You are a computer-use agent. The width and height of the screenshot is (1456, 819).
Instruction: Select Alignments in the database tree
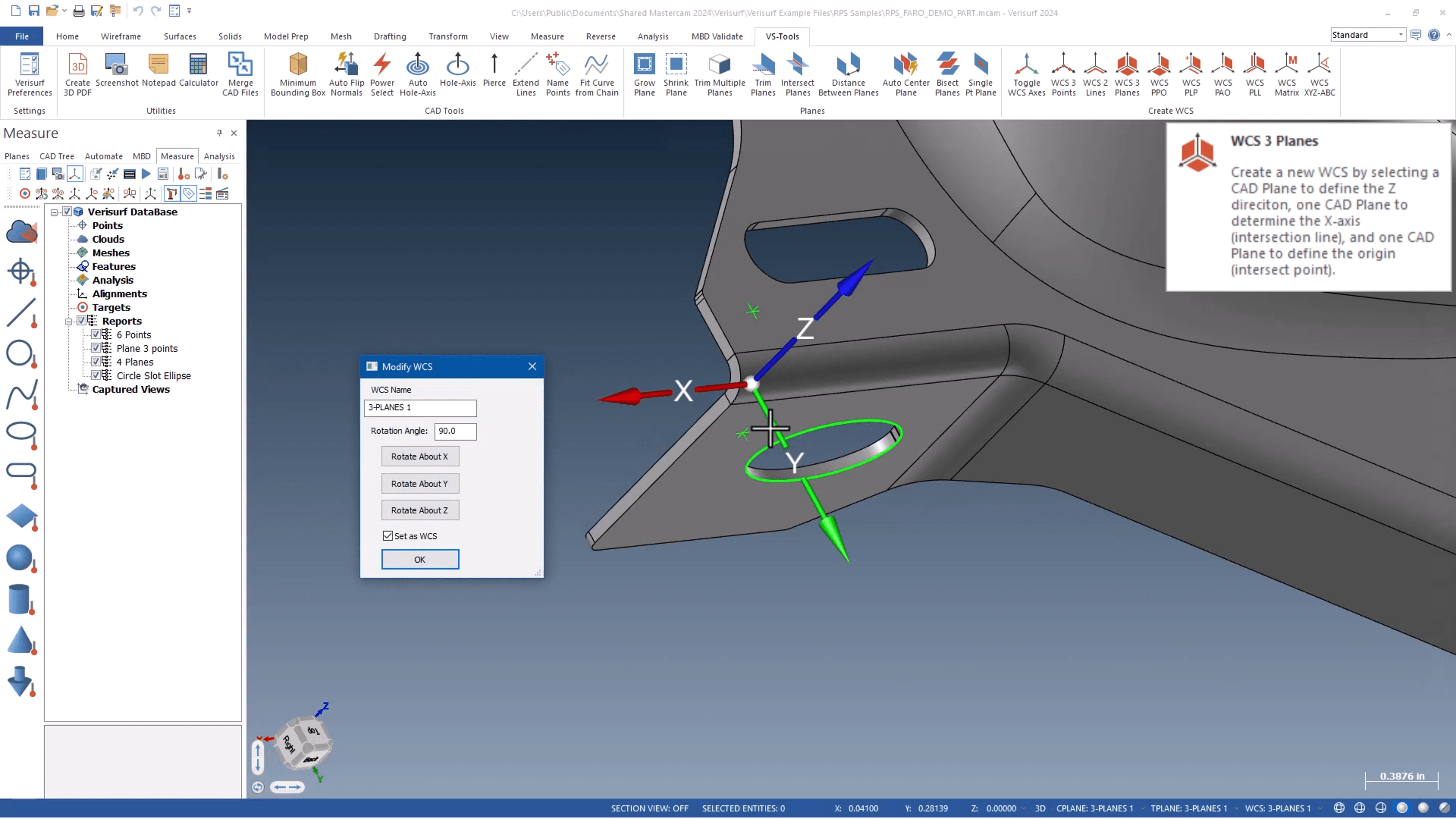119,294
